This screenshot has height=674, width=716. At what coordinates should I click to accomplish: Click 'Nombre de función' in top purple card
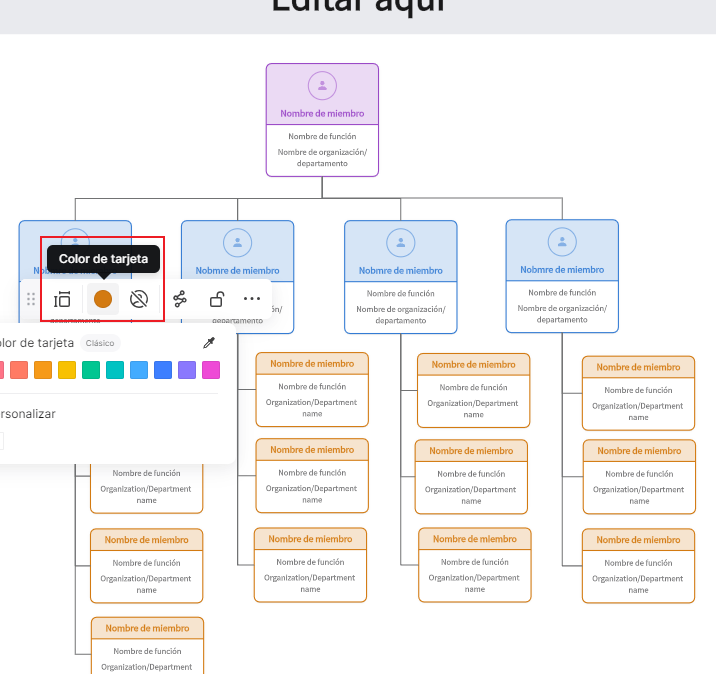tap(322, 136)
